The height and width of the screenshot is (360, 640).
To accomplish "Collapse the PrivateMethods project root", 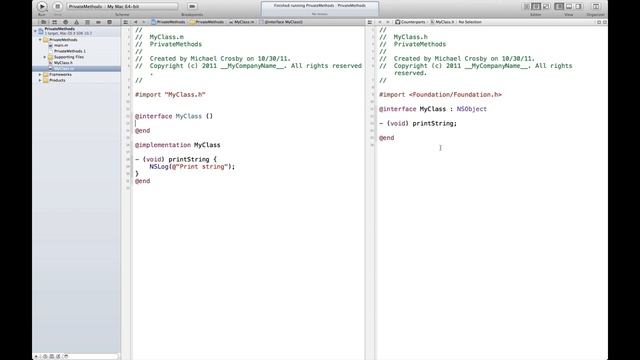I will click(35, 31).
